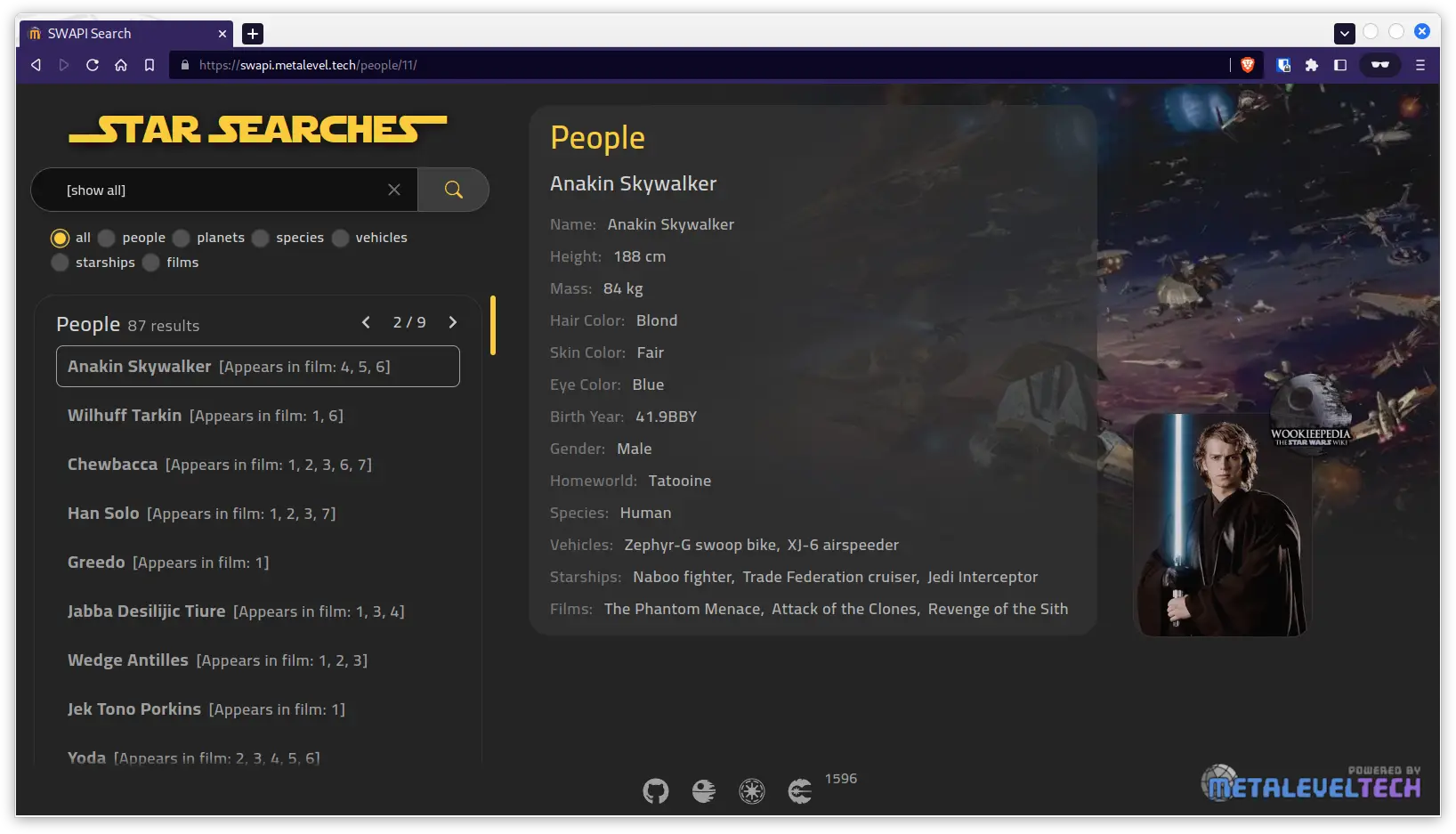Click the browser address bar URL
The height and width of the screenshot is (834, 1456).
308,65
